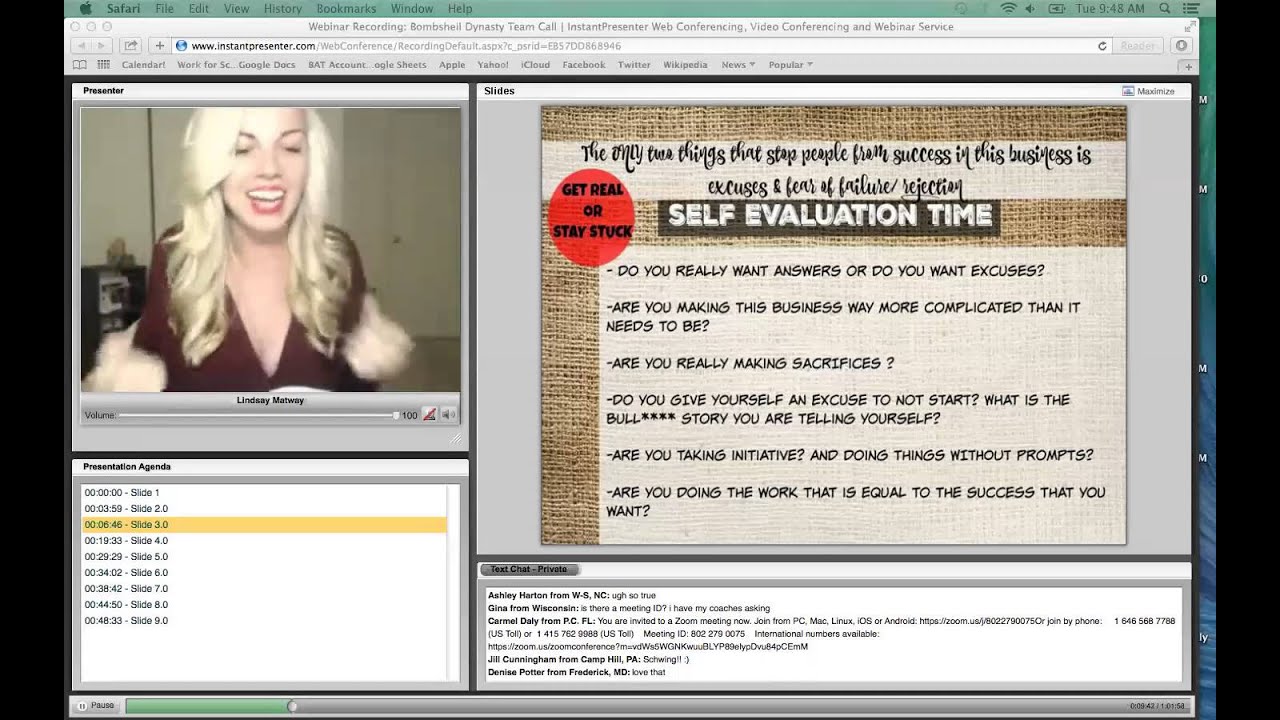This screenshot has height=720, width=1280.
Task: Click the presenter panel resize grip
Action: coord(456,438)
